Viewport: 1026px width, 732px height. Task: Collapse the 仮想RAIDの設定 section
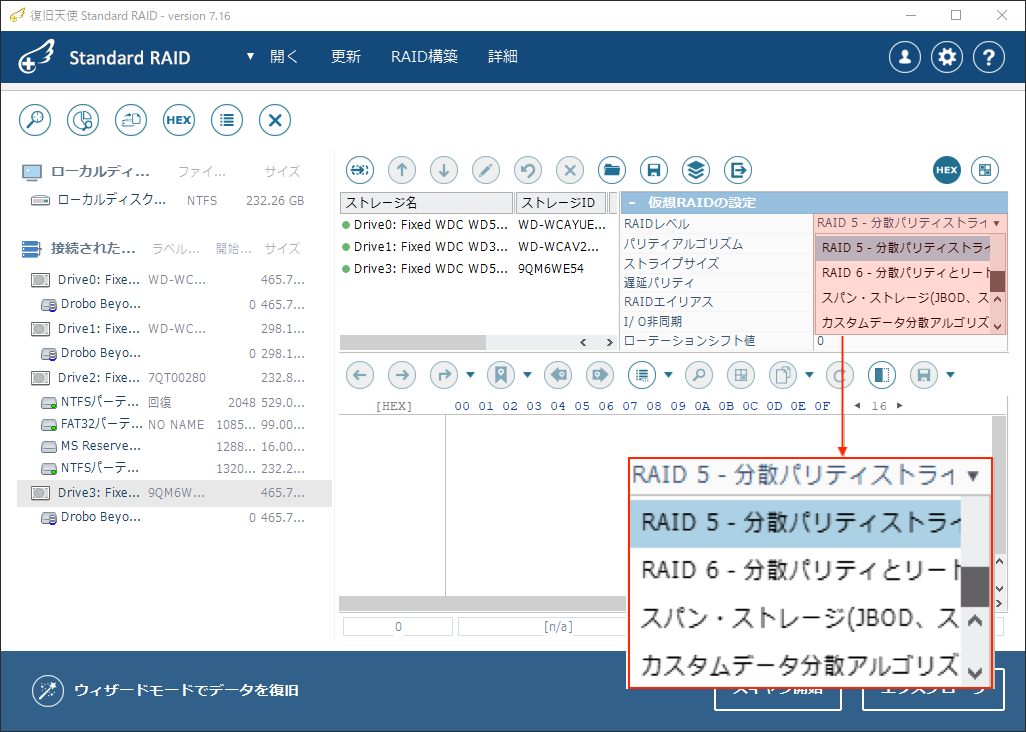[x=632, y=203]
